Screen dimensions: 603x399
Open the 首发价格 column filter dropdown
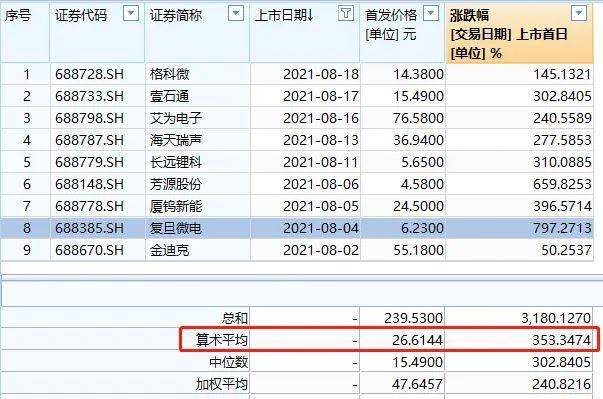coord(431,13)
